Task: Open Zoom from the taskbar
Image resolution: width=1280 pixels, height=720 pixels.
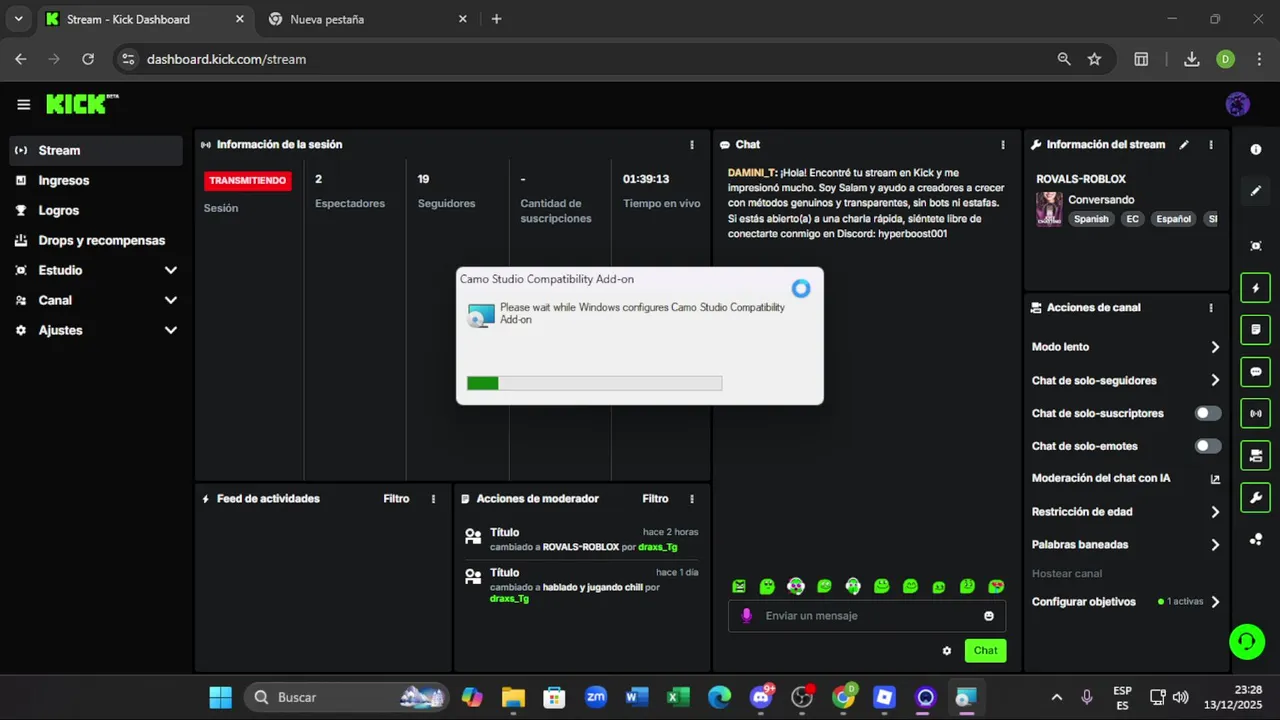Action: tap(596, 697)
